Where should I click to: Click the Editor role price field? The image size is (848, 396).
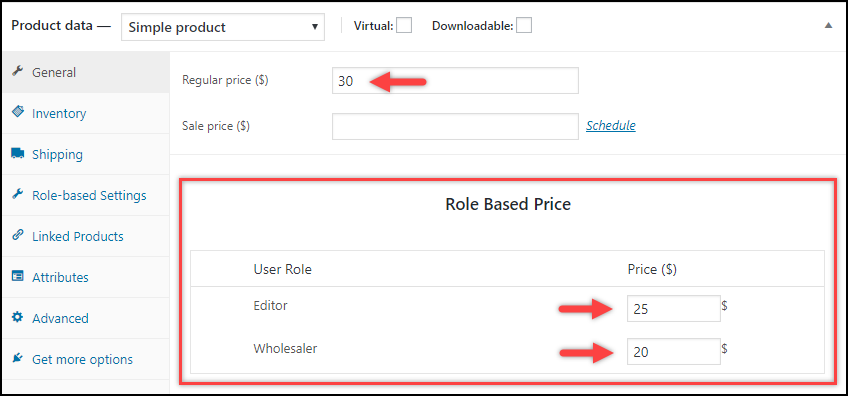tap(674, 308)
